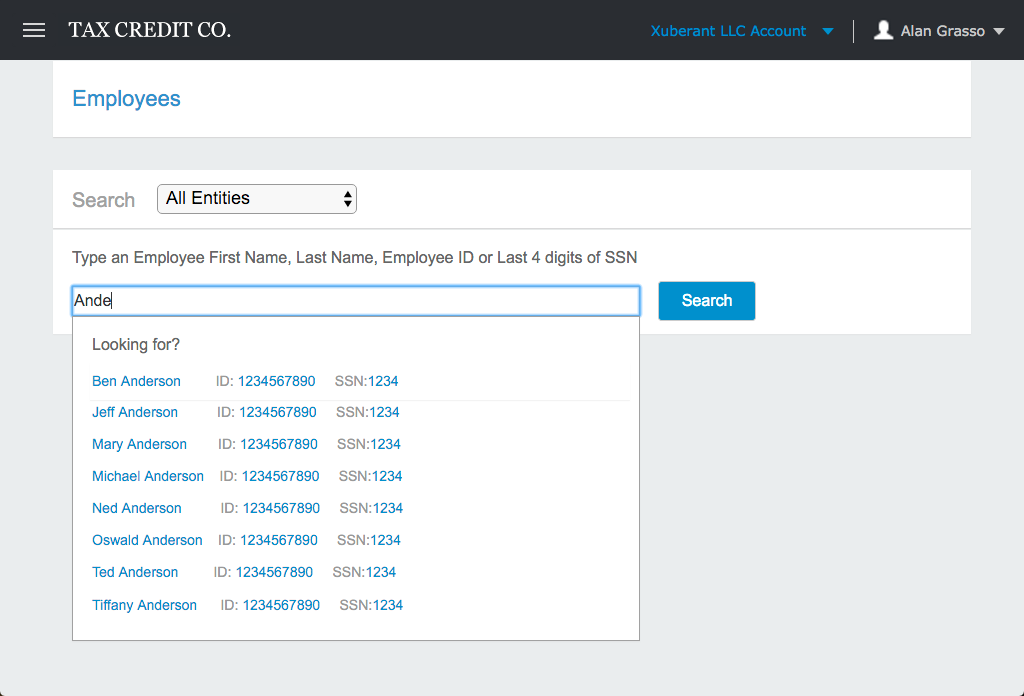The height and width of the screenshot is (696, 1024).
Task: Select Tiffany Anderson from suggestions
Action: (144, 606)
